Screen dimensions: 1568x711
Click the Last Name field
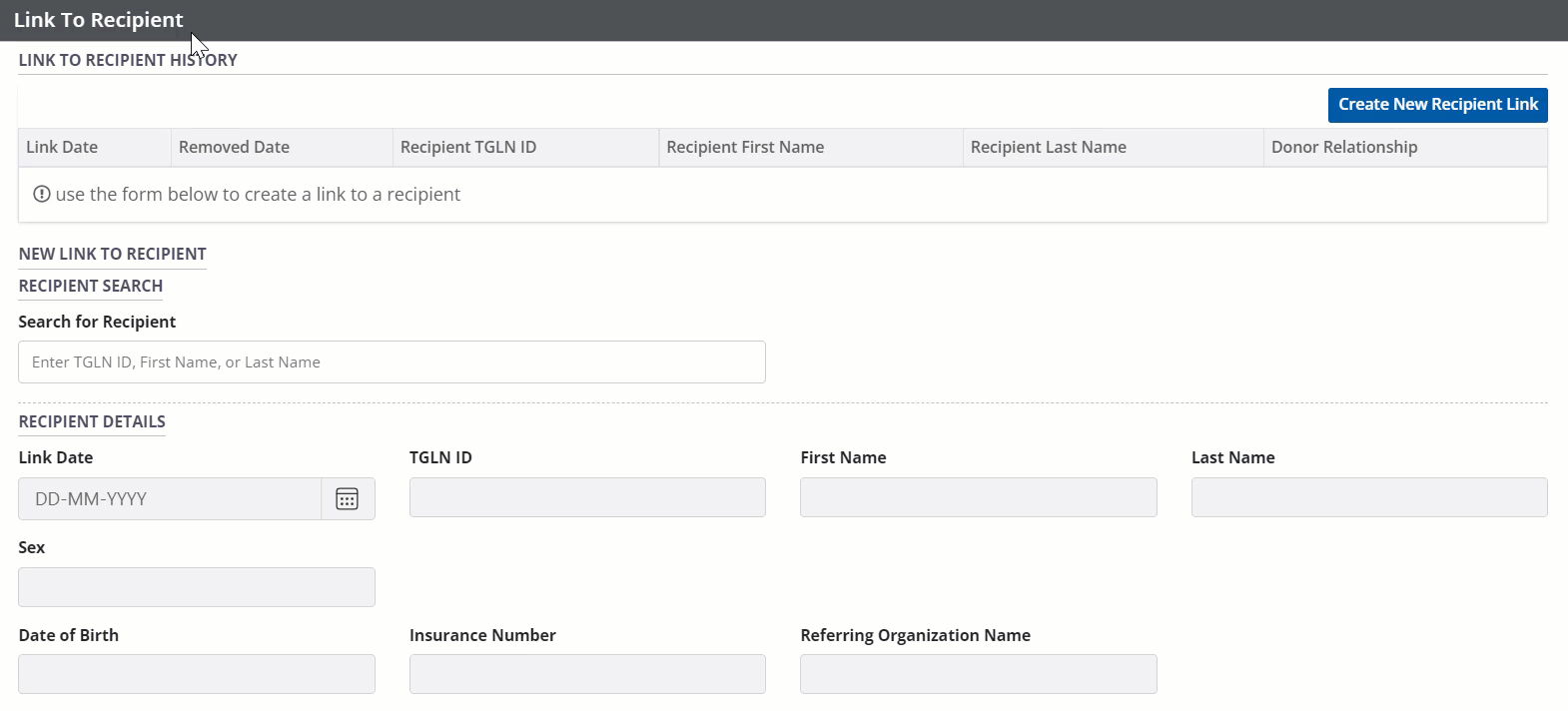(x=1369, y=497)
